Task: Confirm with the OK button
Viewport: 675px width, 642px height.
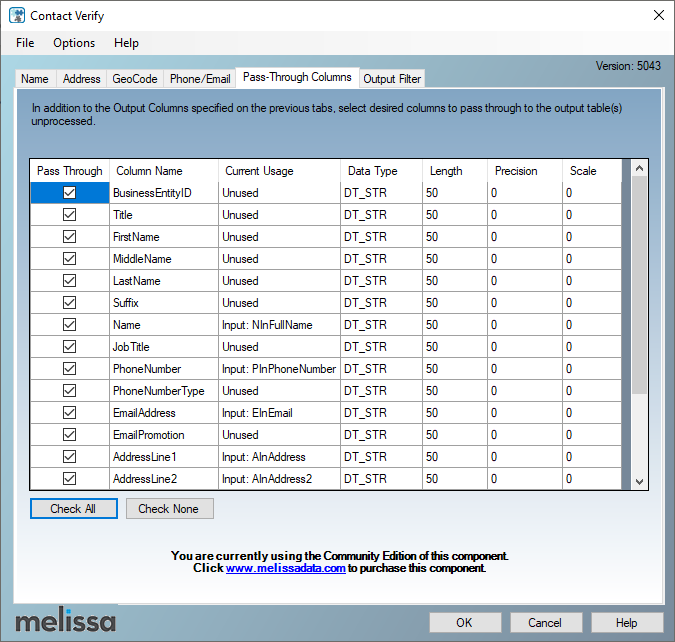Action: 465,623
